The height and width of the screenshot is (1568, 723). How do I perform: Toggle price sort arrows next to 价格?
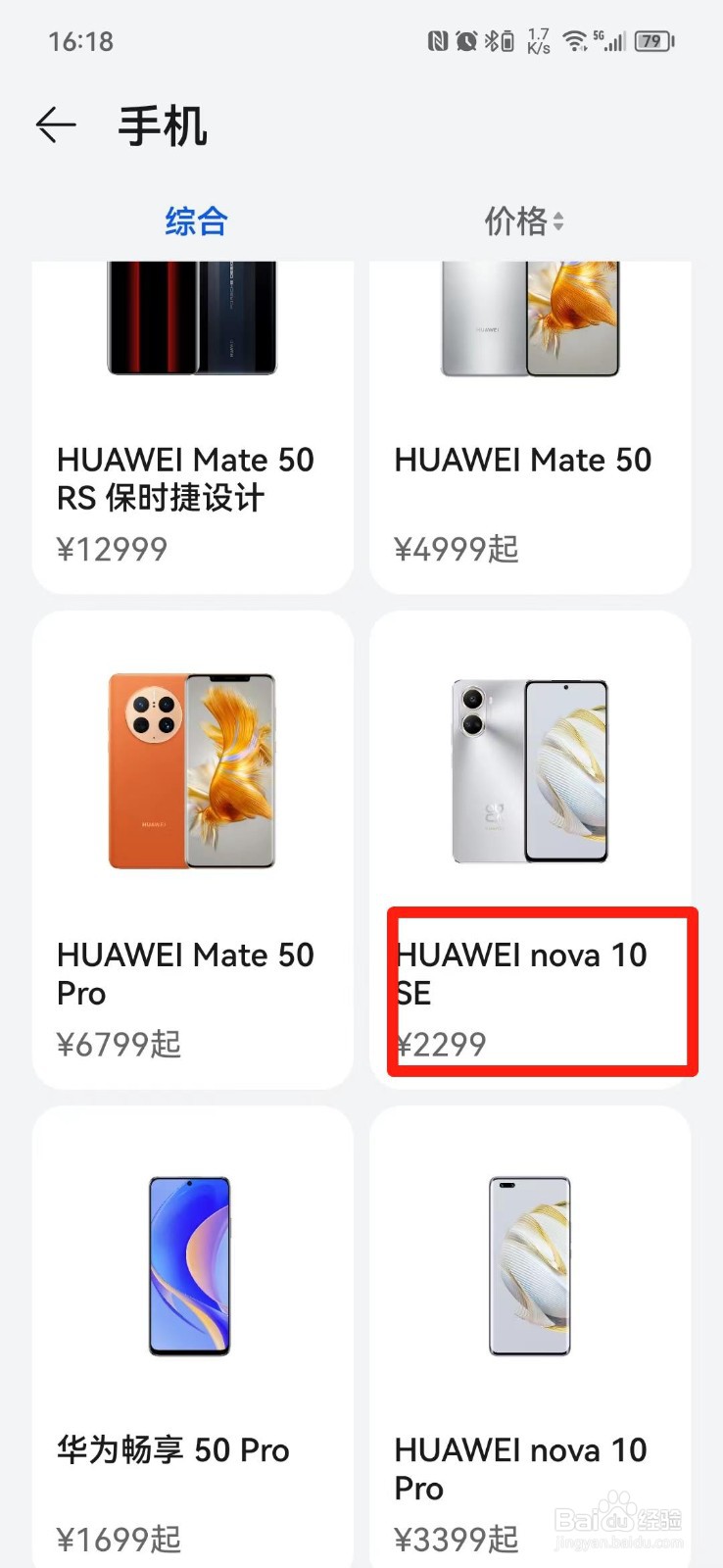[557, 221]
